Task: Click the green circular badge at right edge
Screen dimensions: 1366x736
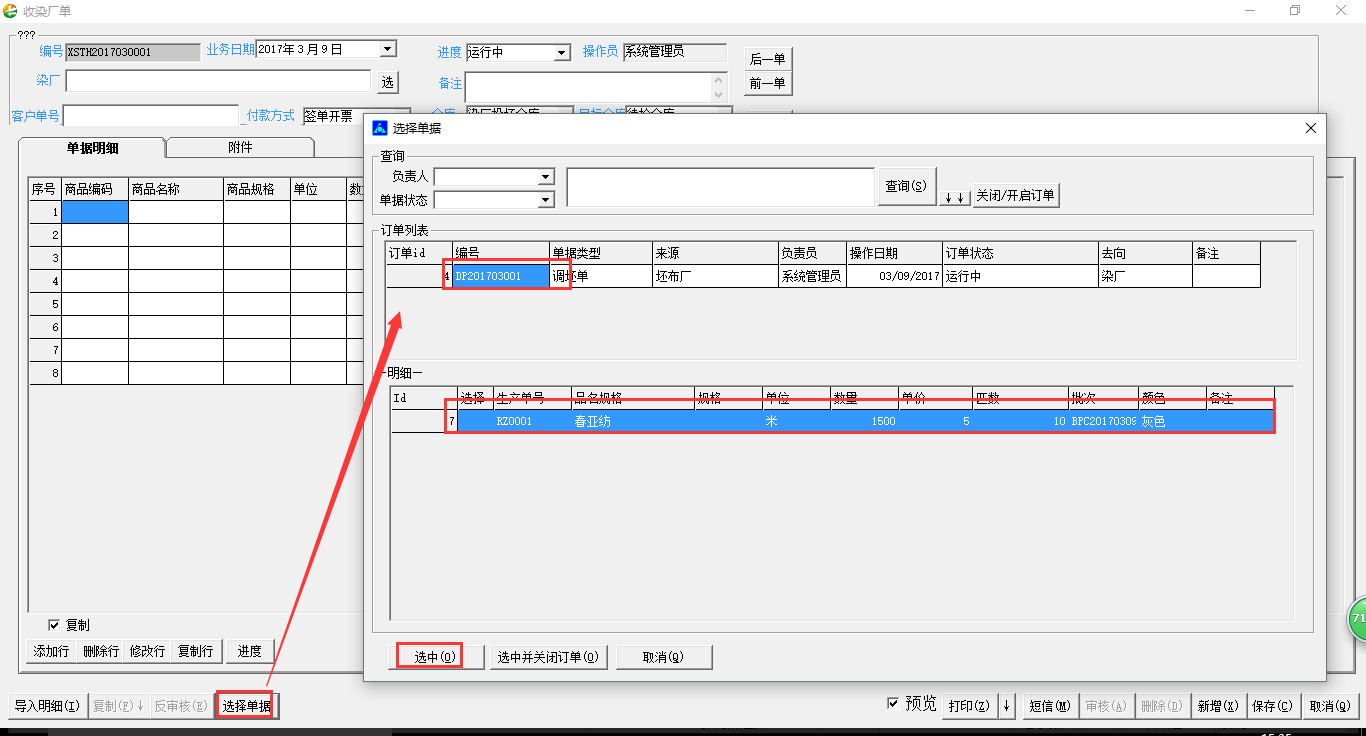Action: point(1357,619)
